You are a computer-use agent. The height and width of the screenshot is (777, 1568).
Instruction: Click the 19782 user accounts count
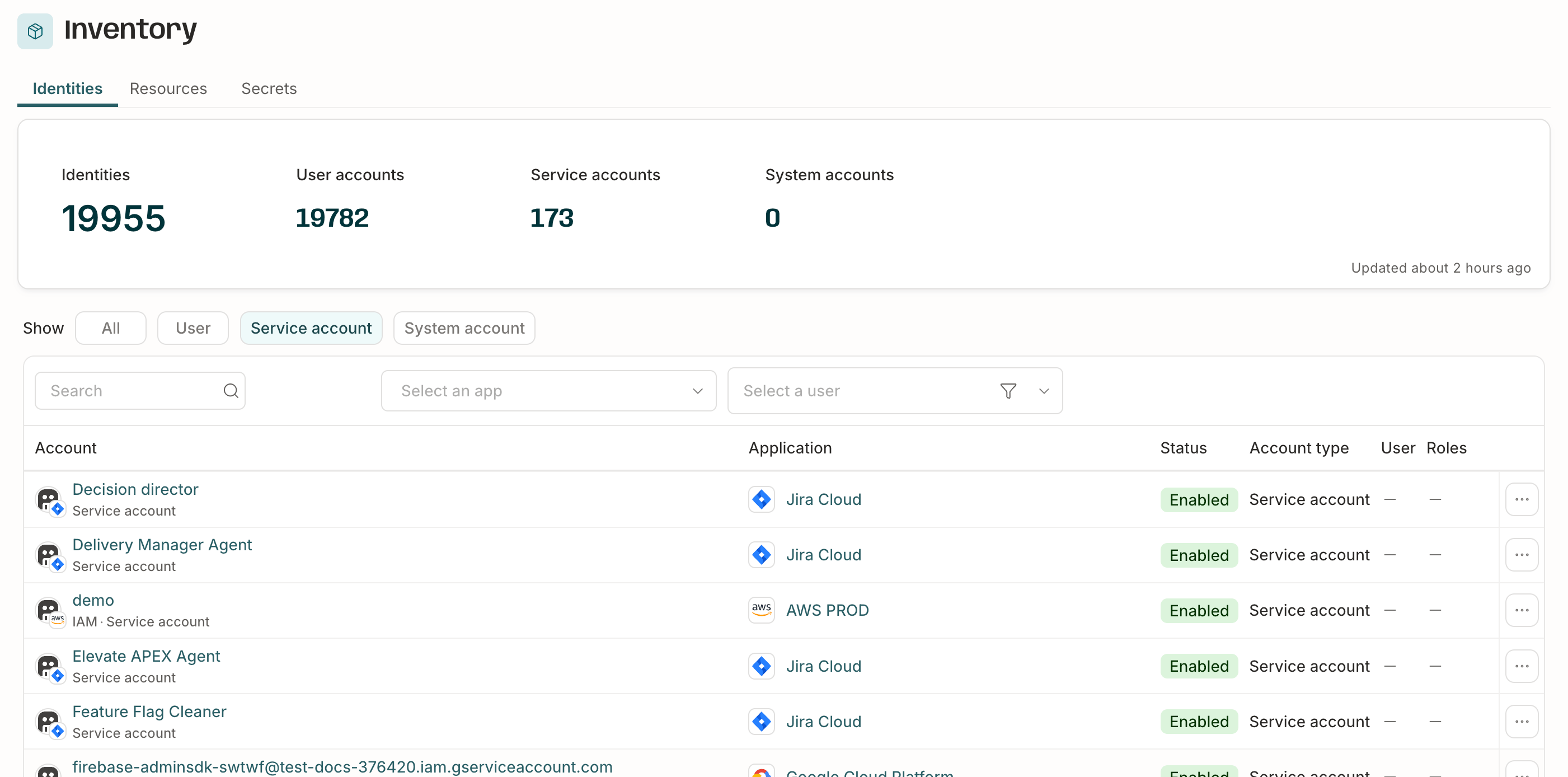(x=332, y=218)
